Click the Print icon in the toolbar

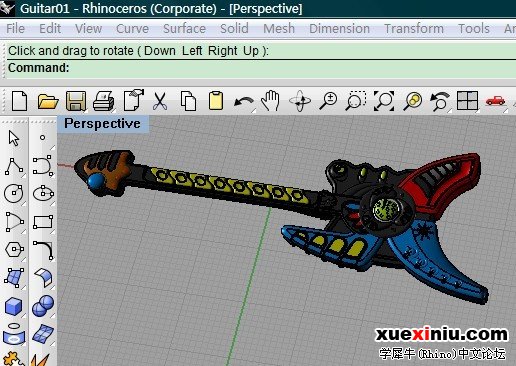104,101
